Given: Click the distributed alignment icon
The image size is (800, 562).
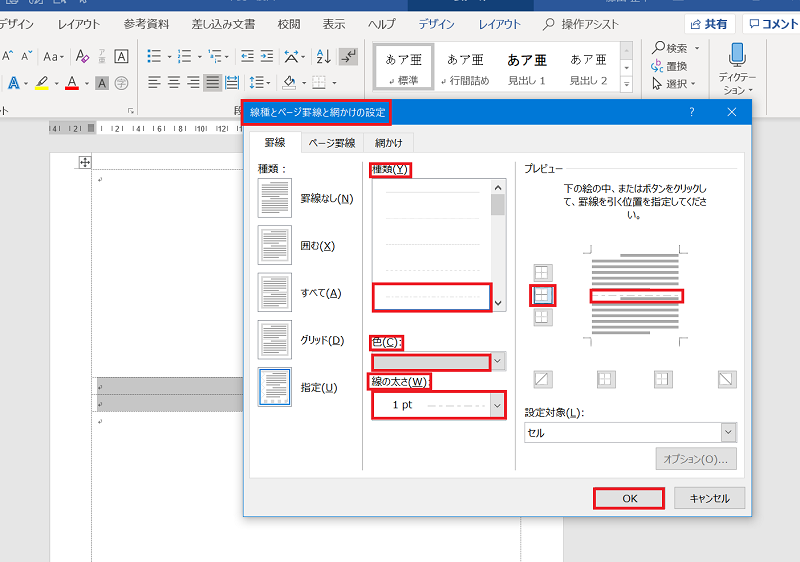Looking at the screenshot, I should point(232,82).
